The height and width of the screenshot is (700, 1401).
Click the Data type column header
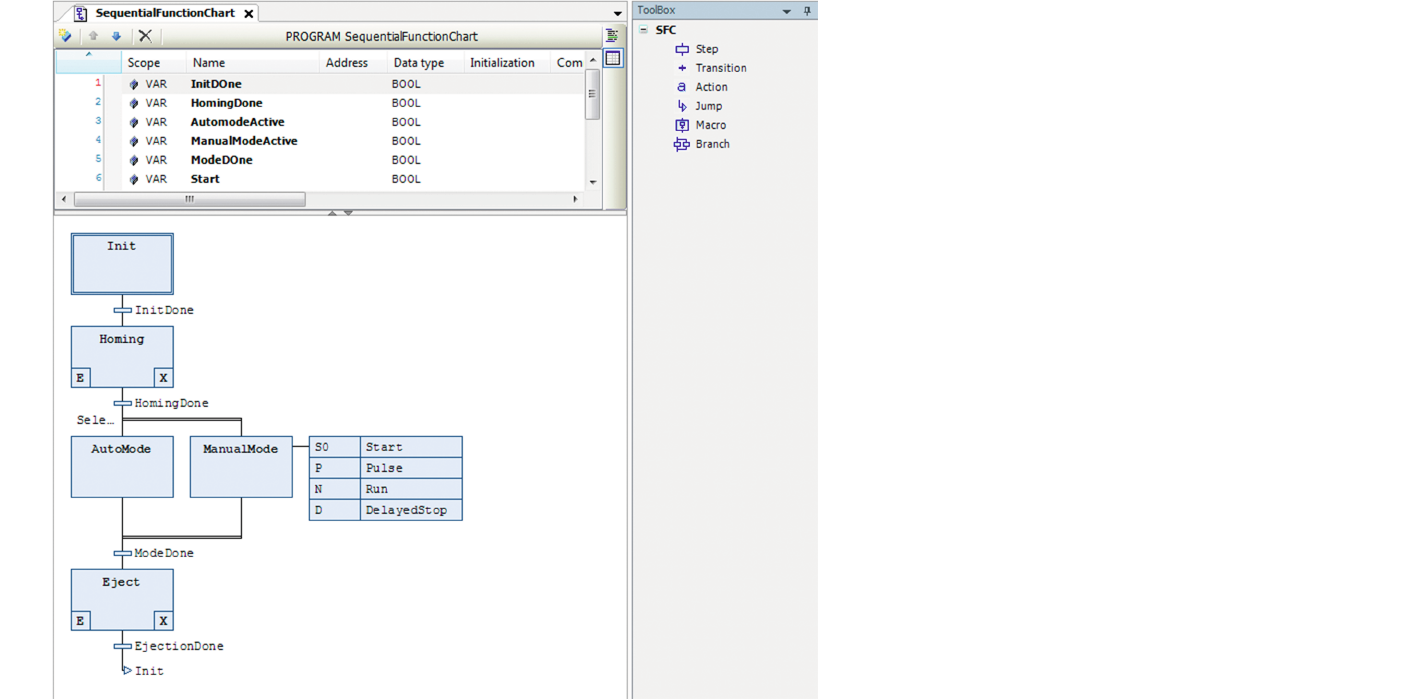point(418,63)
